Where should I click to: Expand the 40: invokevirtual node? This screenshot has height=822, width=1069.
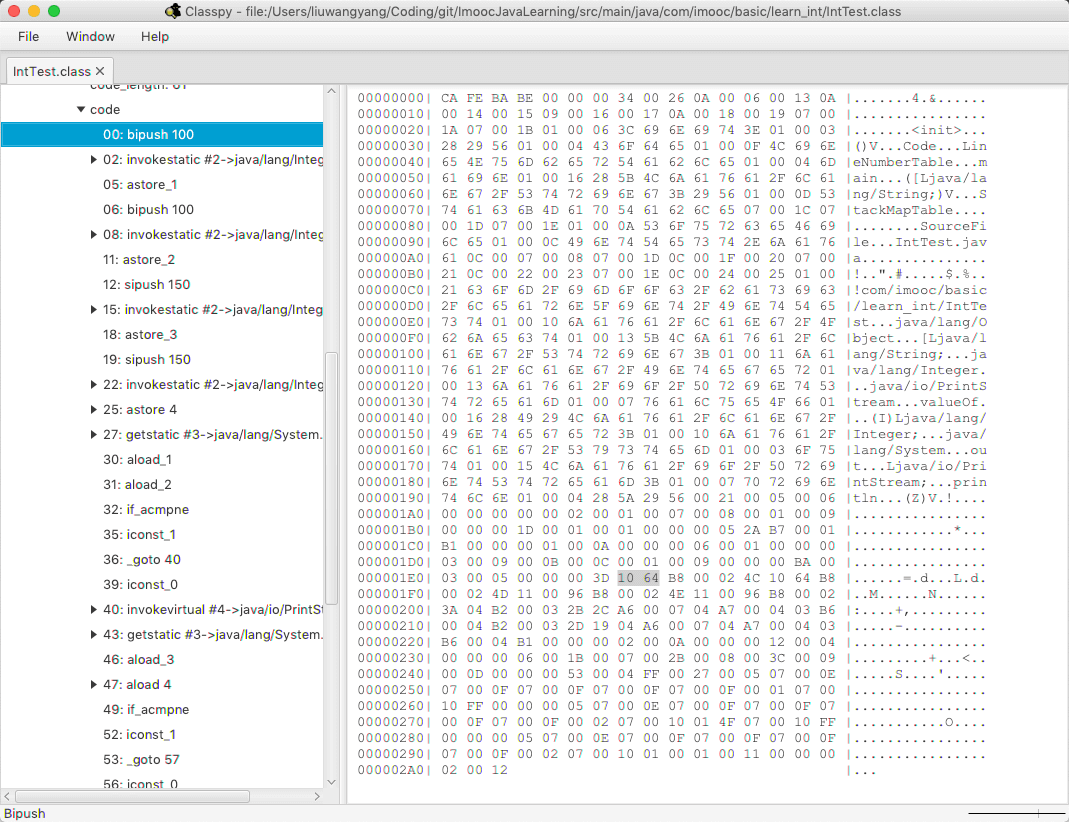[x=93, y=609]
